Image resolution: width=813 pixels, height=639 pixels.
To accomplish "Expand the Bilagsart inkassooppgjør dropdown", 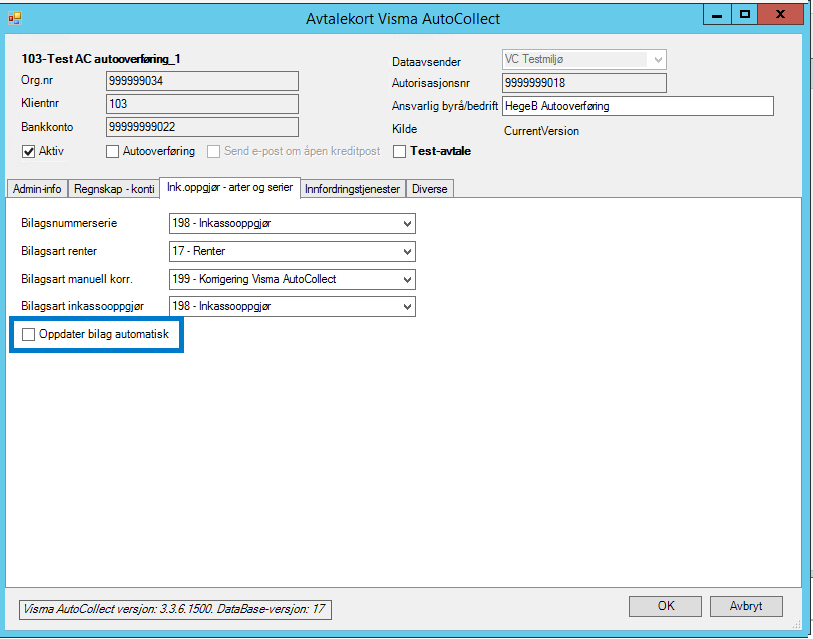I will (292, 307).
